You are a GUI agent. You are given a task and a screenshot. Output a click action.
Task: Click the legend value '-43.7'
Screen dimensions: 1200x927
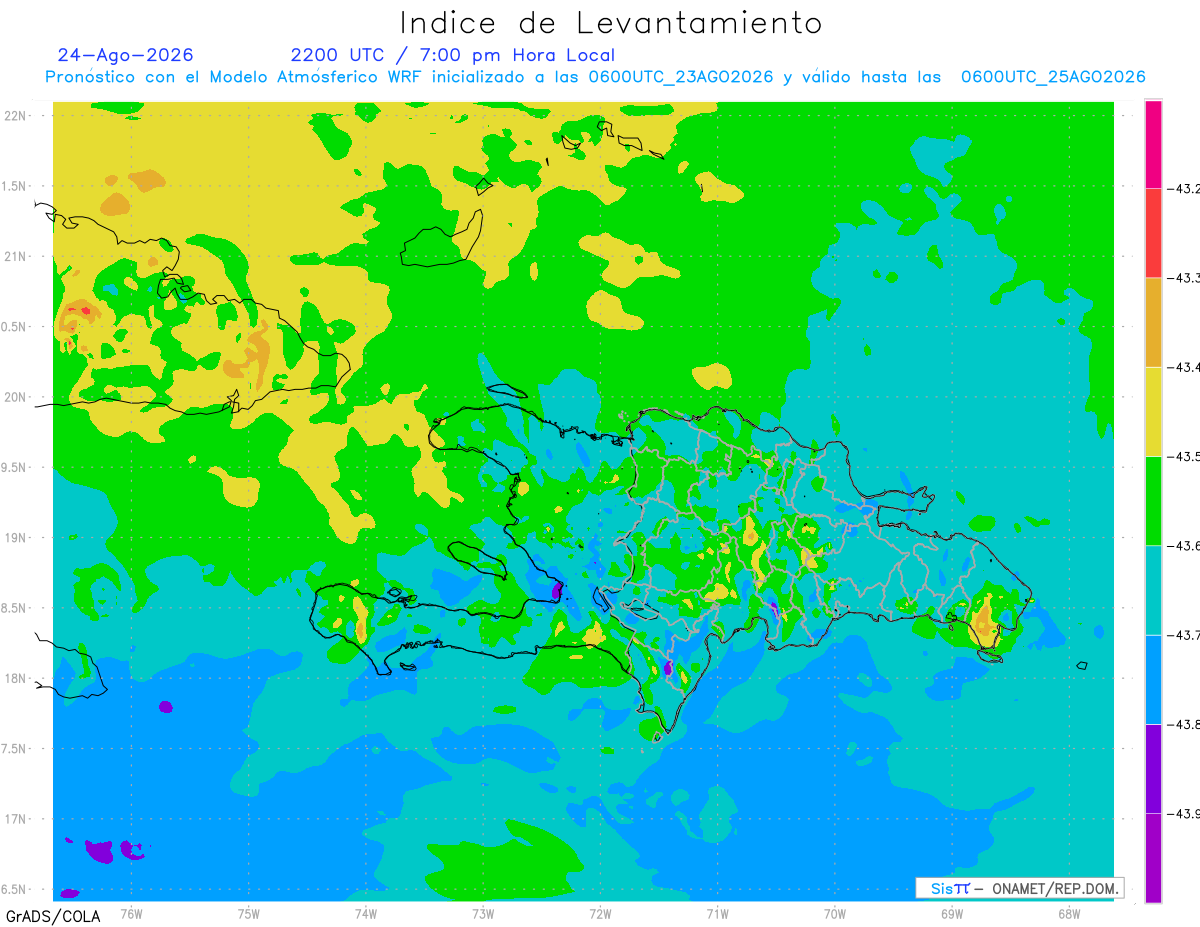pyautogui.click(x=1184, y=634)
